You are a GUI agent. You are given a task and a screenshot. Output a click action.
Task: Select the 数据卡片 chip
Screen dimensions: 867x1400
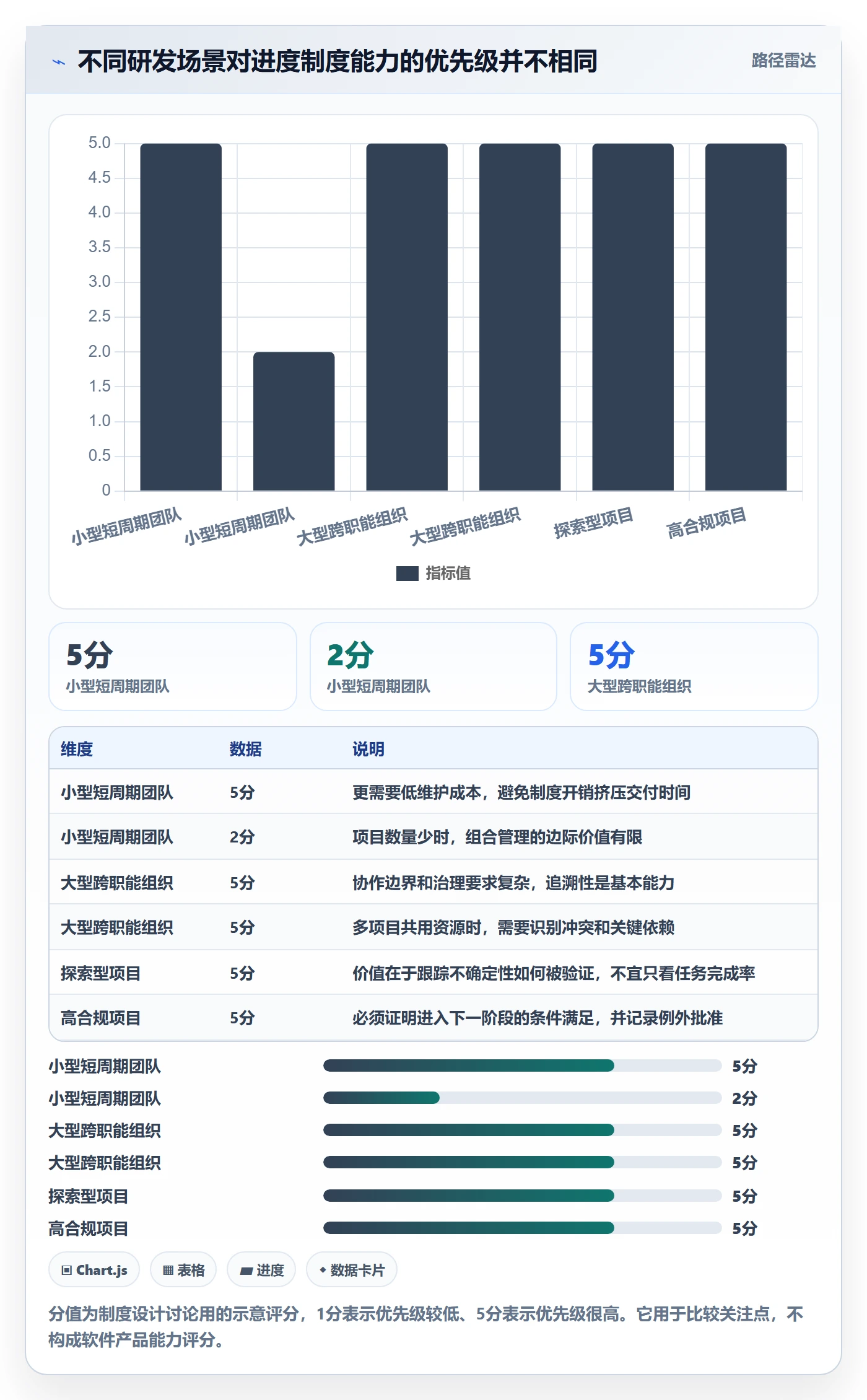352,1270
